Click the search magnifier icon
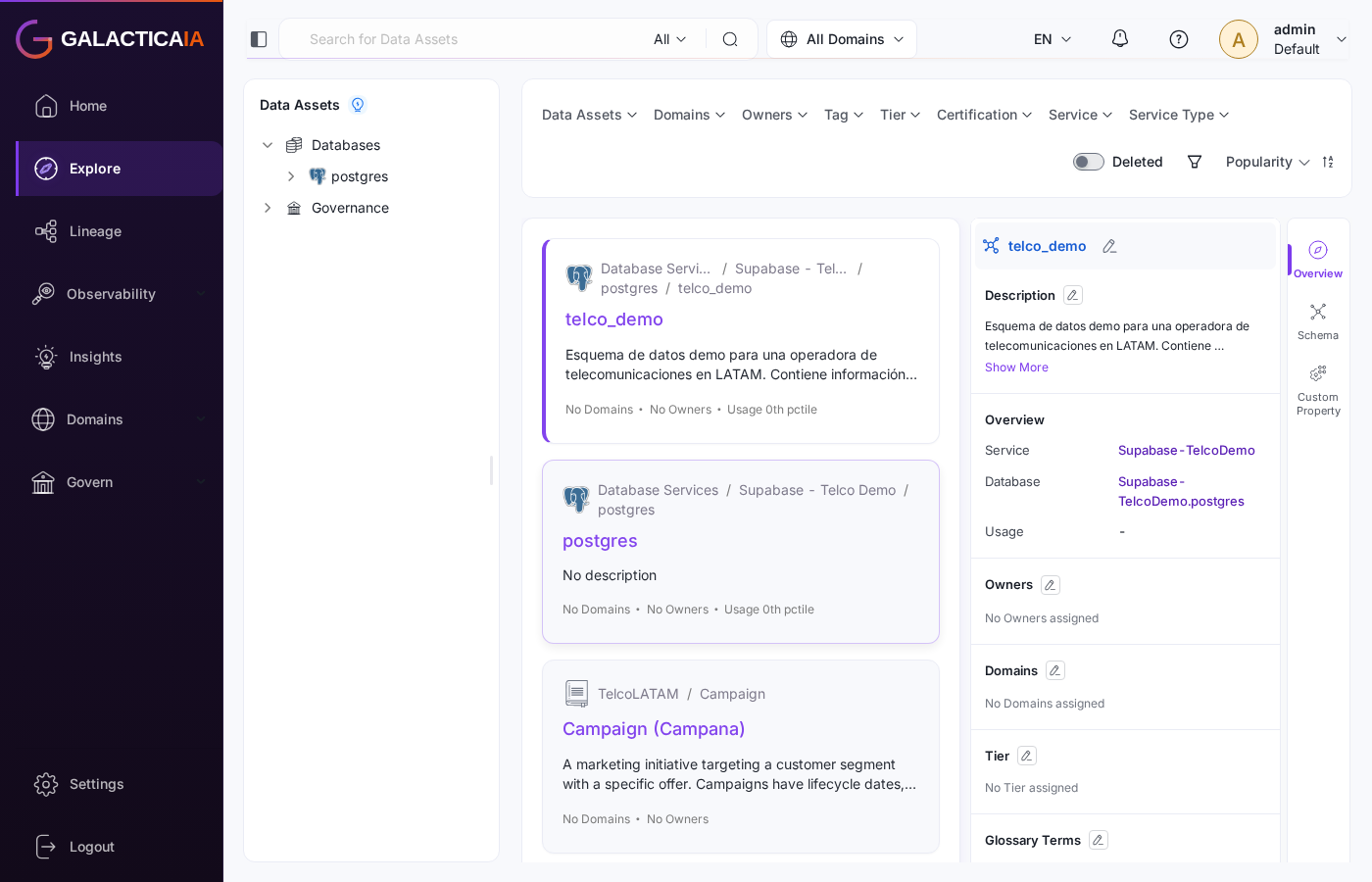Viewport: 1372px width, 882px height. [x=730, y=39]
